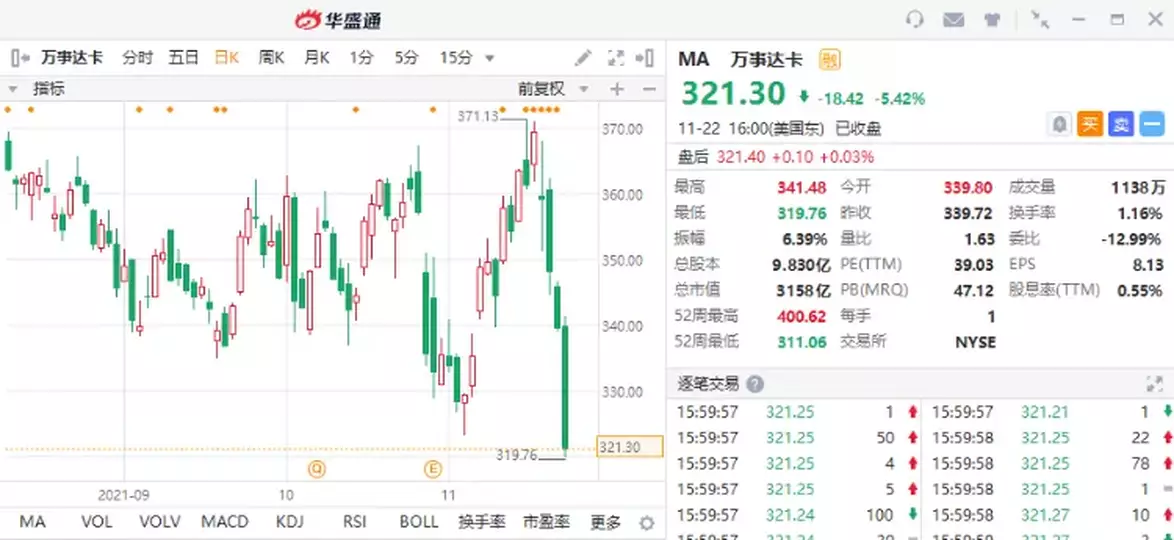
Task: Toggle the KDJ indicator
Action: coord(291,521)
